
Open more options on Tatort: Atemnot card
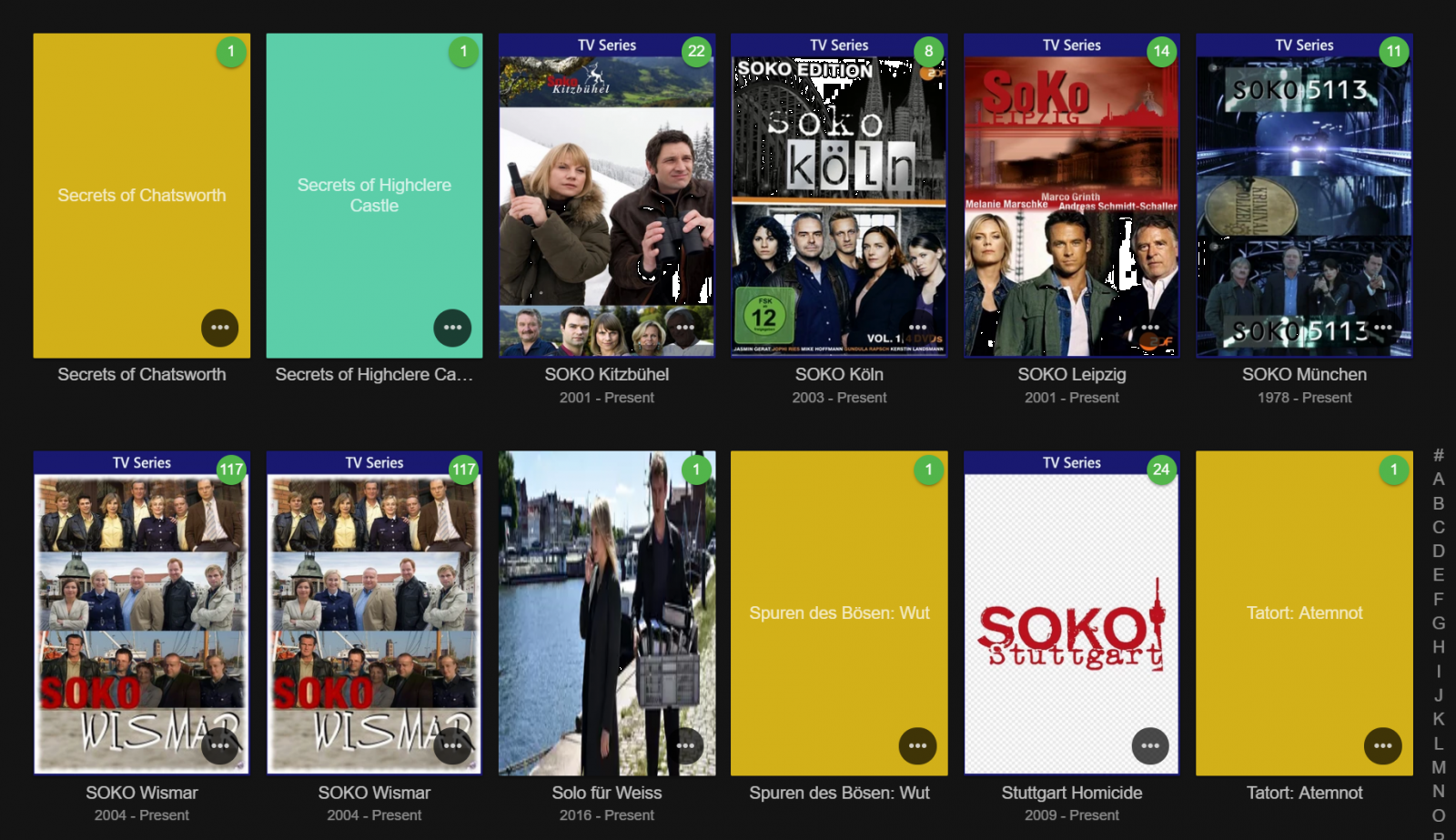tap(1383, 746)
